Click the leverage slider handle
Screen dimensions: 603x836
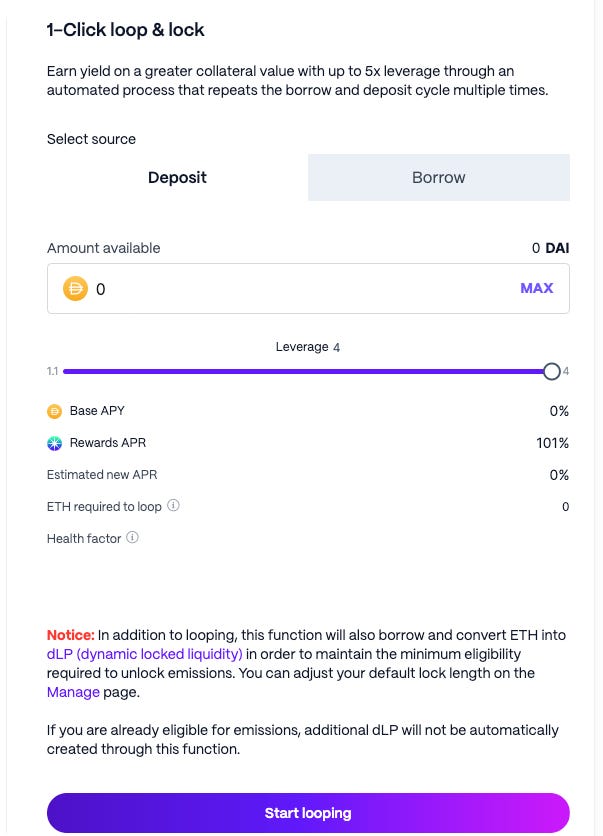pyautogui.click(x=552, y=371)
